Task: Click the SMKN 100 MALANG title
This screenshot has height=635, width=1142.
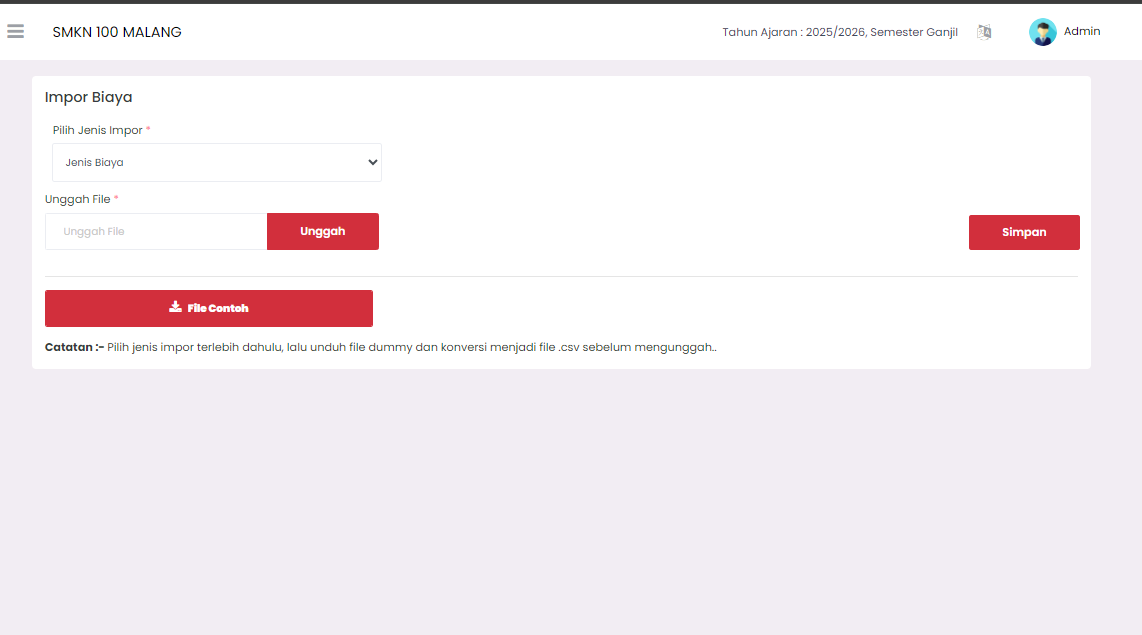Action: pyautogui.click(x=117, y=32)
